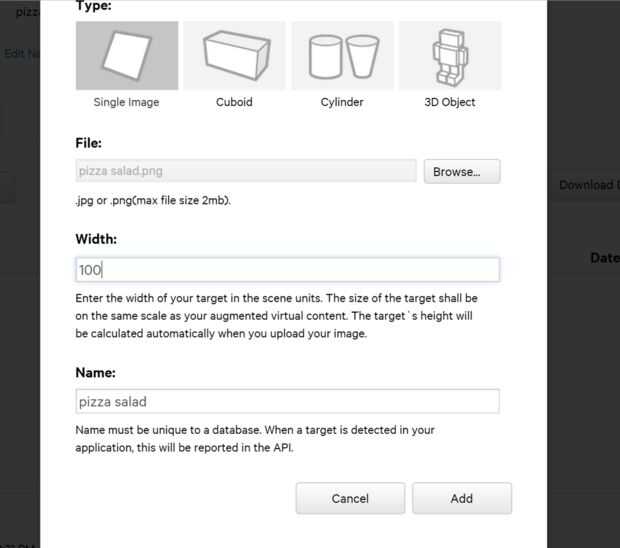Image resolution: width=620 pixels, height=548 pixels.
Task: Click the "Single Image" caption text
Action: pos(127,102)
